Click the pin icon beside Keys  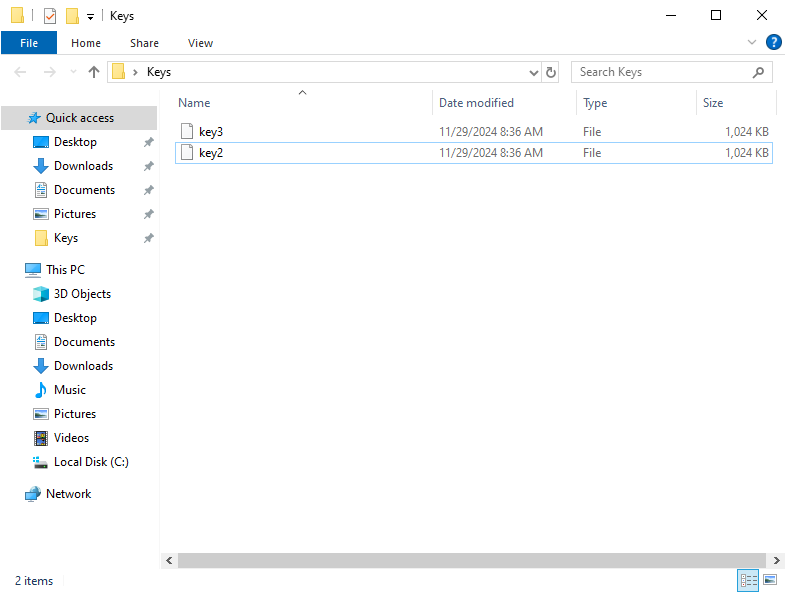(x=148, y=238)
